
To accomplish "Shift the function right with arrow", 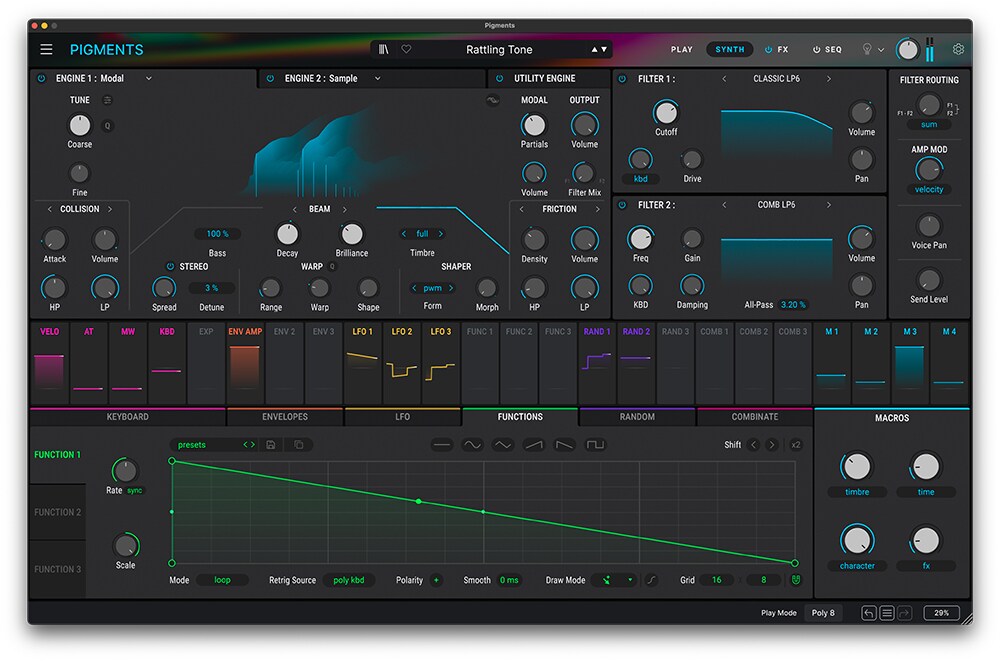I will pos(772,445).
